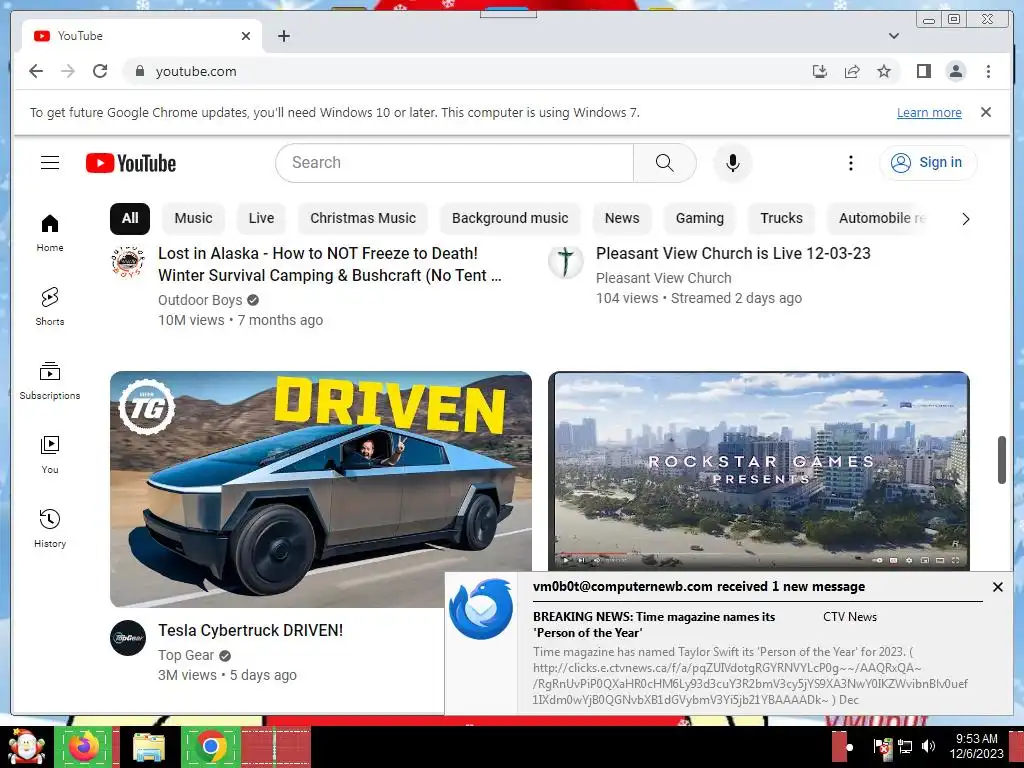Select the Live filter chip
Viewport: 1024px width, 768px height.
[x=261, y=218]
